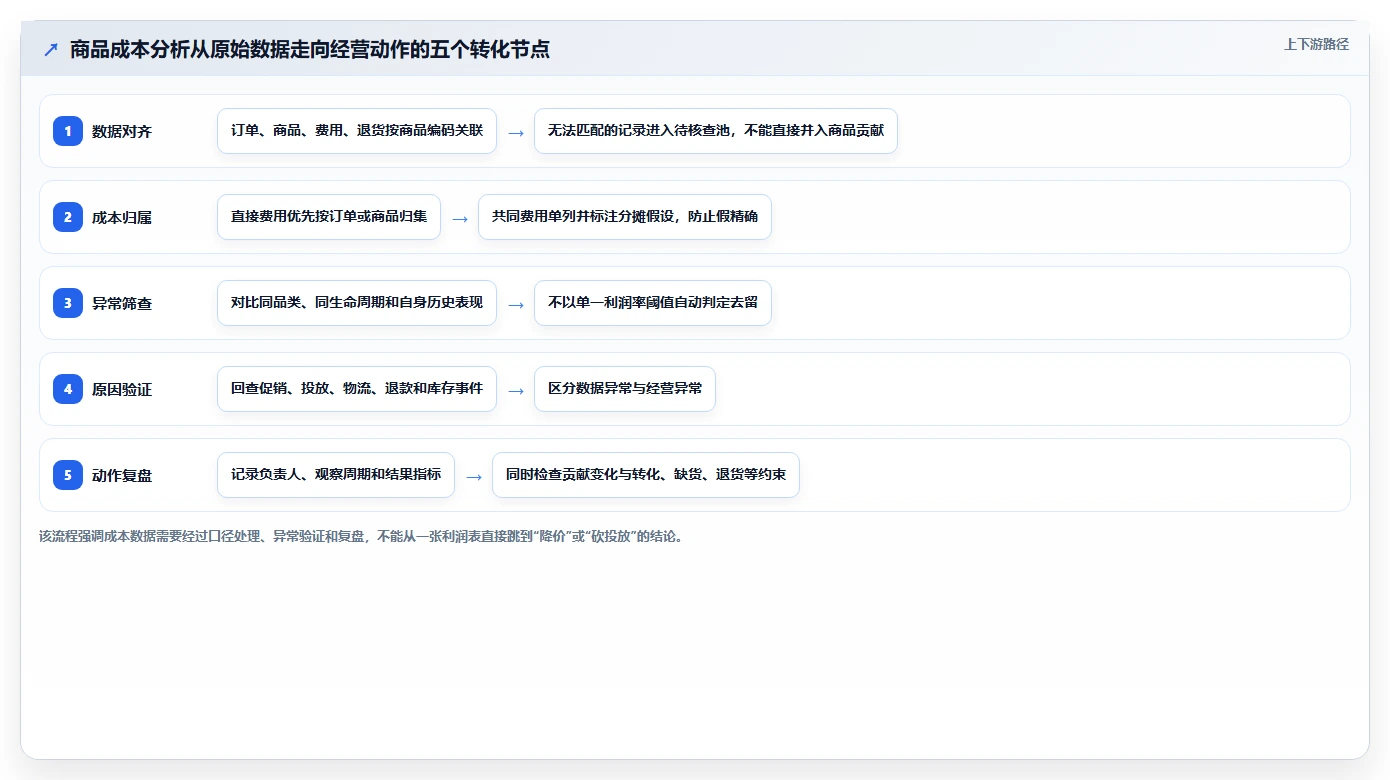The image size is (1390, 780).
Task: Click the step 5 number badge
Action: click(x=68, y=475)
